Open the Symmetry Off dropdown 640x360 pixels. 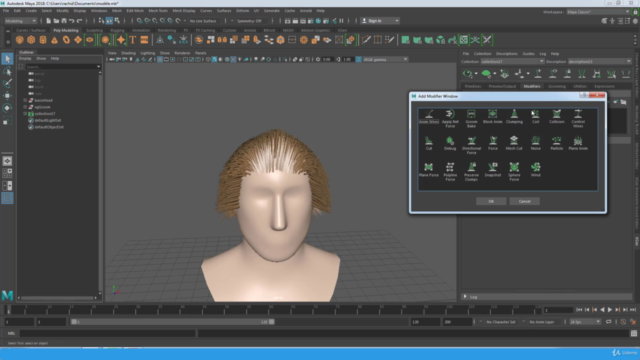tap(252, 21)
